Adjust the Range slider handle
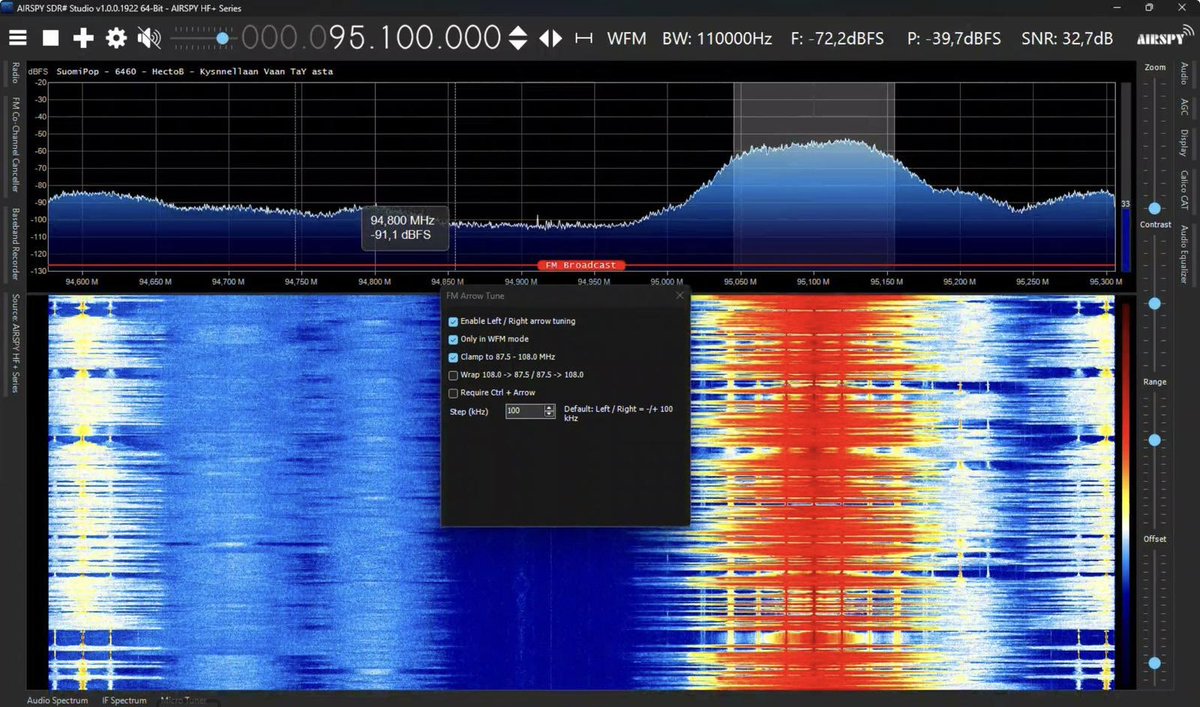1200x707 pixels. click(1155, 440)
